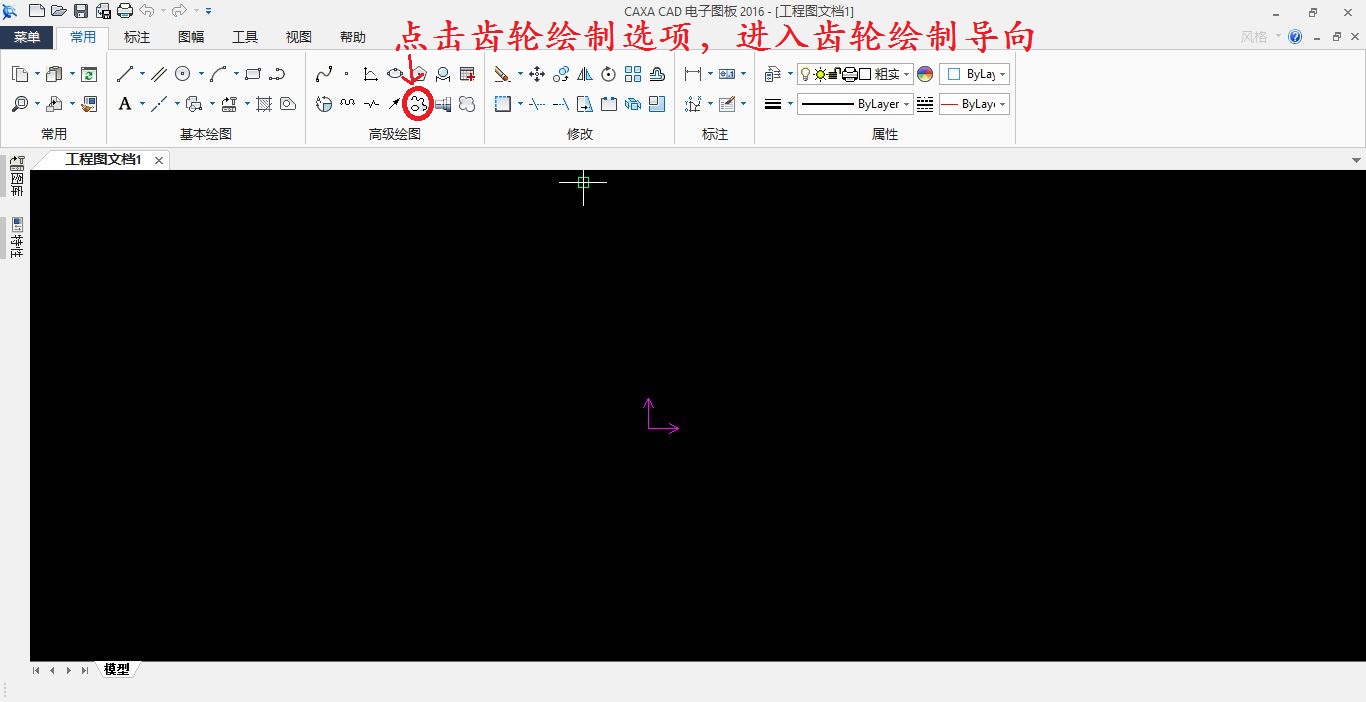Viewport: 1366px width, 702px height.
Task: Open the 特性 side panel
Action: coord(16,238)
